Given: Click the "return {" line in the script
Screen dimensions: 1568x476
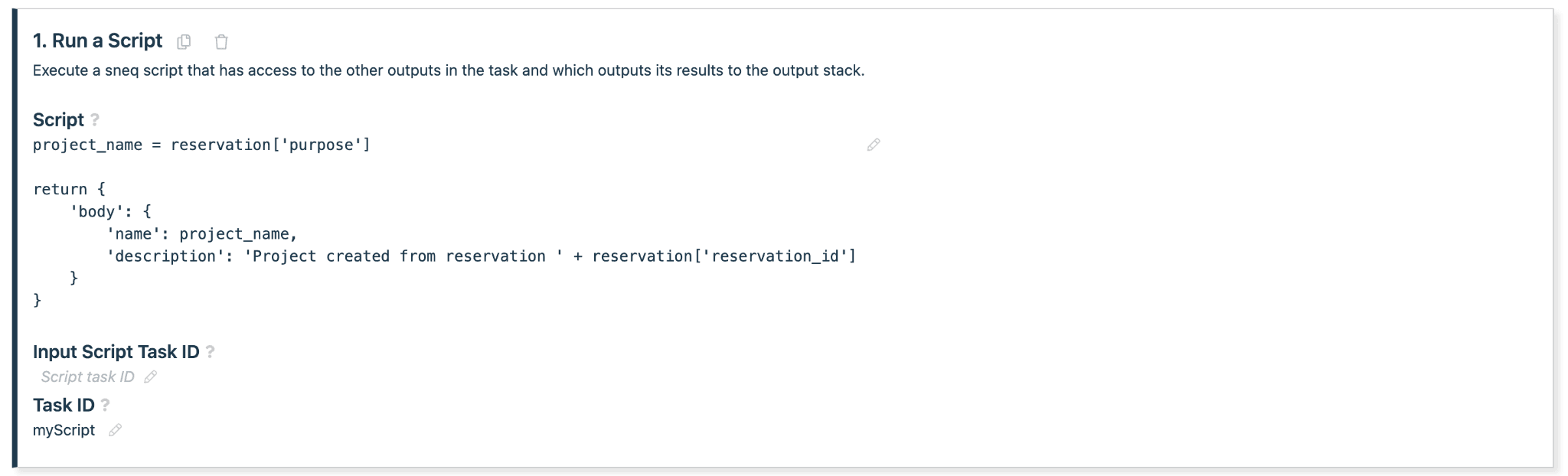Looking at the screenshot, I should (69, 189).
